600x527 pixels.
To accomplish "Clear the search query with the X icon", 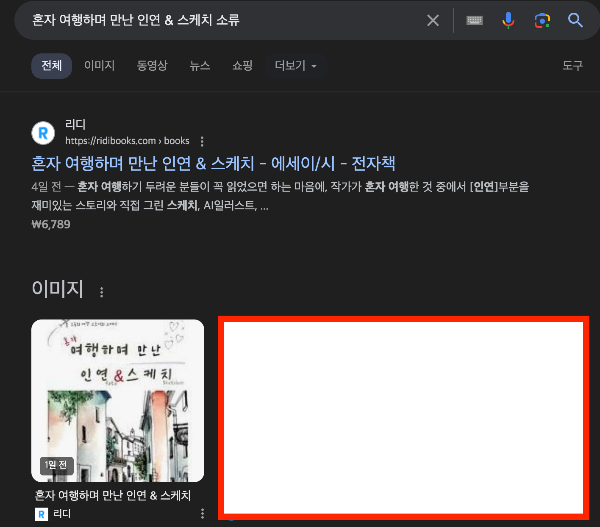I will click(433, 20).
